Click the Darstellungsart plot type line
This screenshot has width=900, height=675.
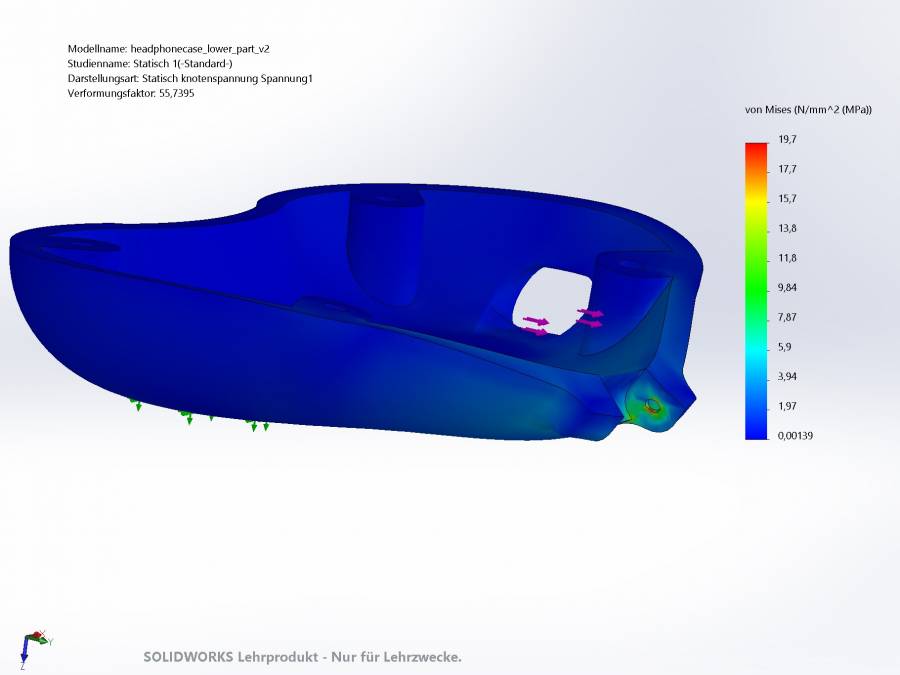click(x=189, y=78)
